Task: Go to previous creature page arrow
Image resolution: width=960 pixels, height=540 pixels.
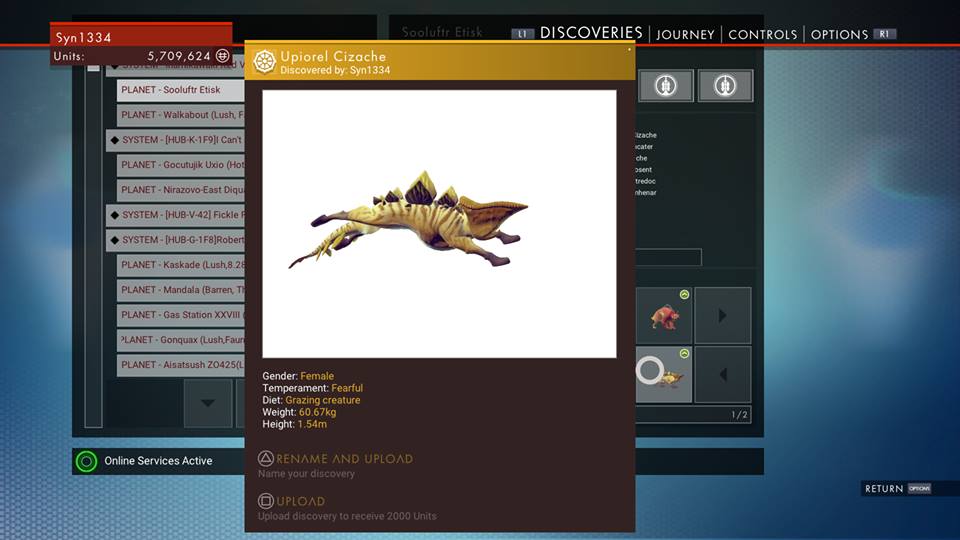Action: 722,375
